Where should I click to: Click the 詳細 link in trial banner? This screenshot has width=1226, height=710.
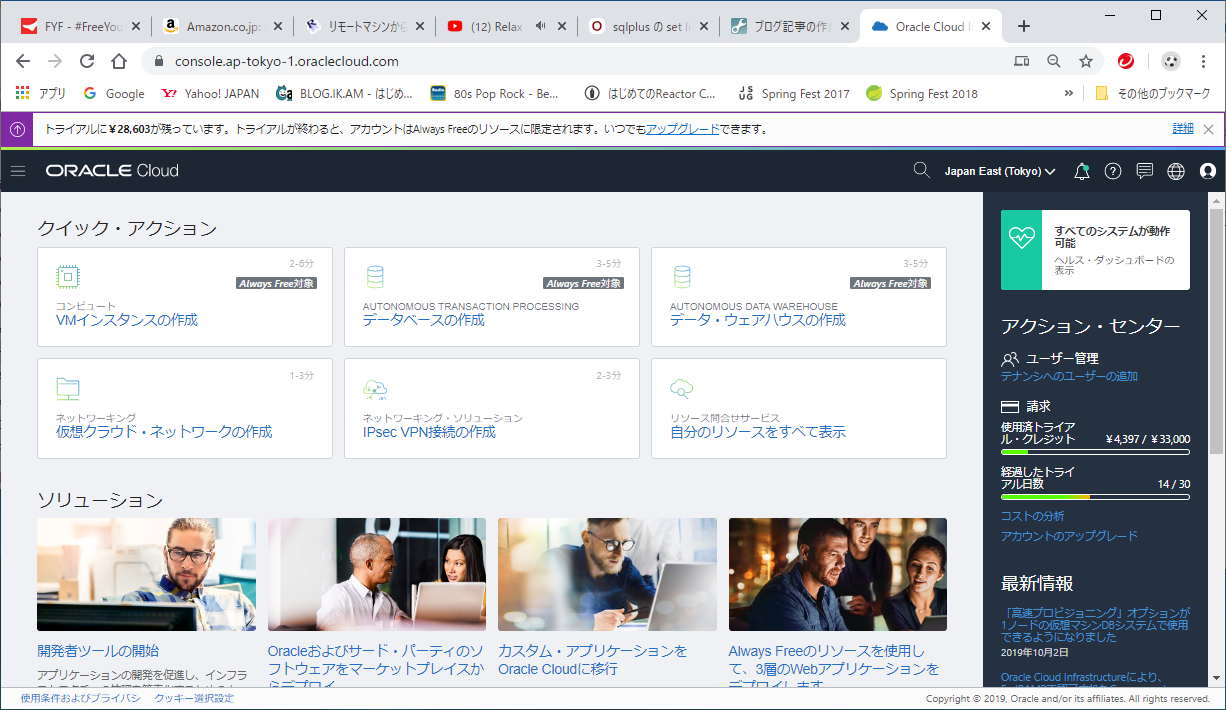[1183, 129]
